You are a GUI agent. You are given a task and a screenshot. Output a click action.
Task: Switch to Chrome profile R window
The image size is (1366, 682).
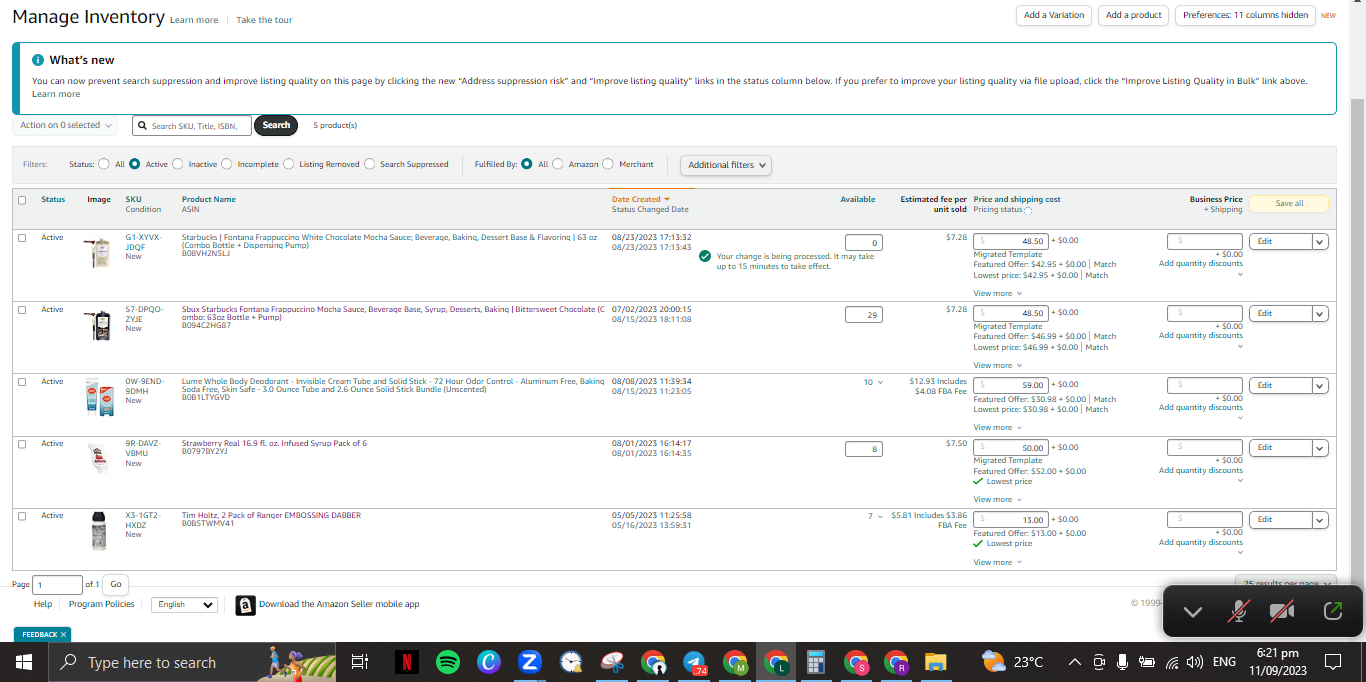click(897, 662)
